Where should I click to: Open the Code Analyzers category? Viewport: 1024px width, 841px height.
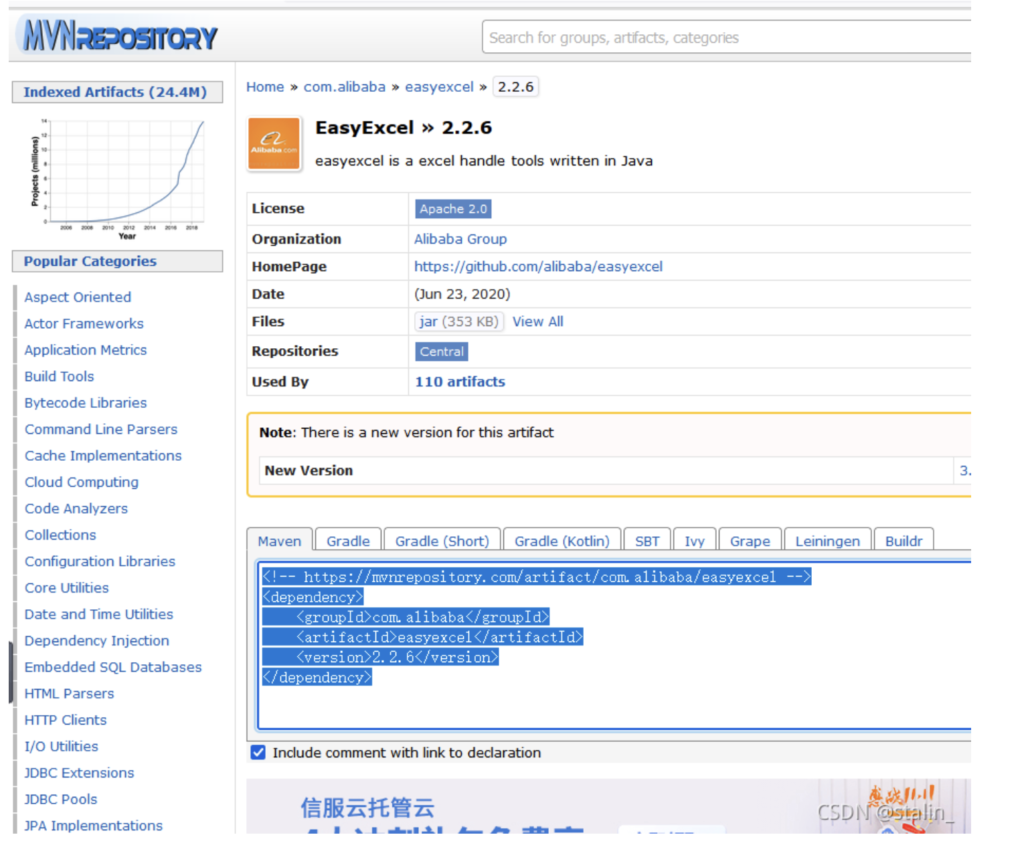(x=76, y=509)
